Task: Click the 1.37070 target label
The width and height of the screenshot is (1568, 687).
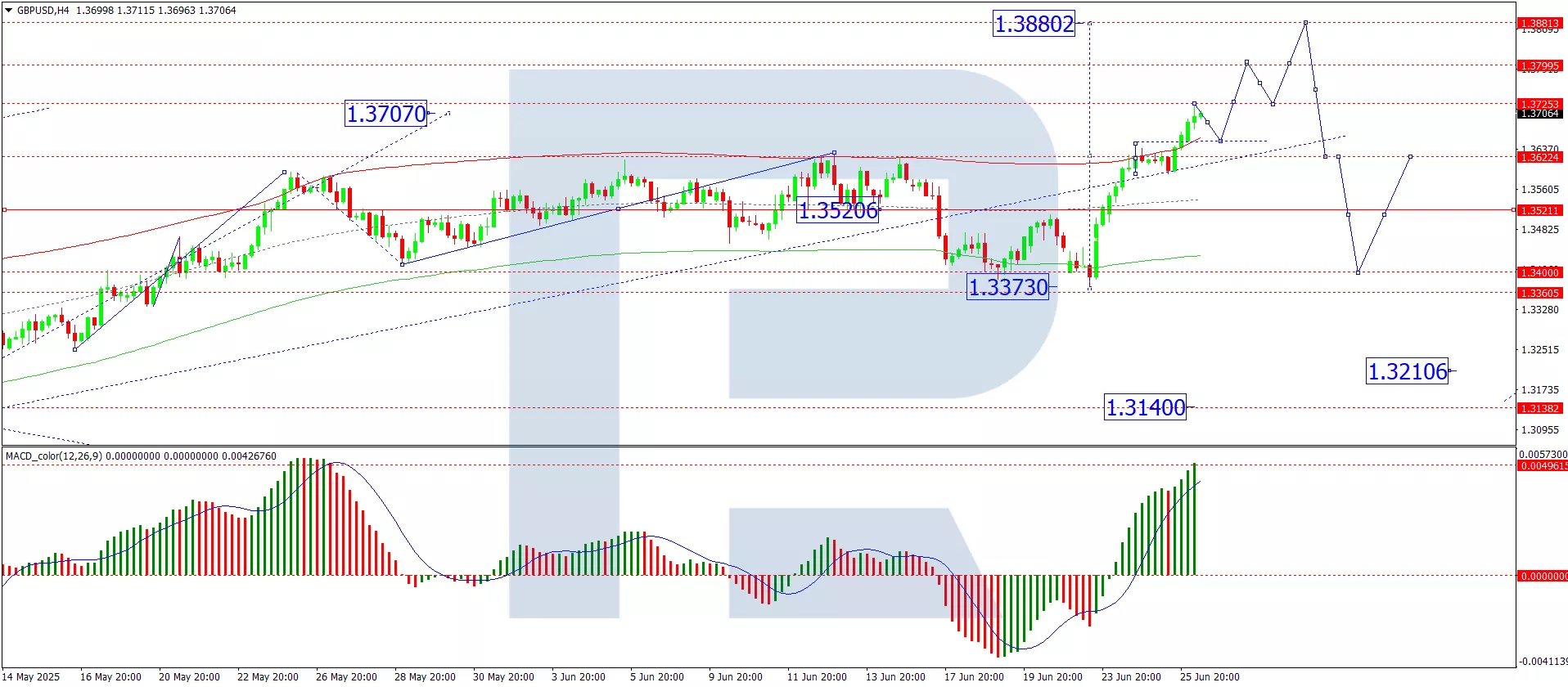Action: tap(386, 114)
